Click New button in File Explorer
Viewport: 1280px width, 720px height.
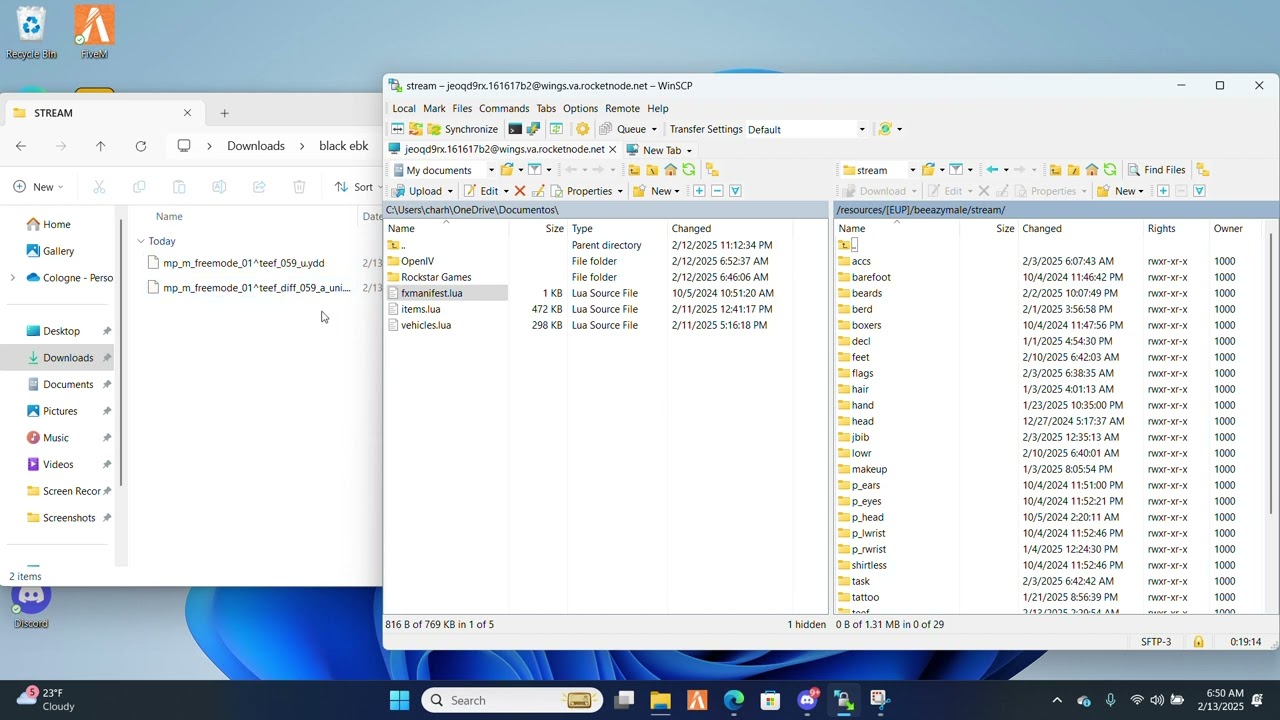click(38, 187)
